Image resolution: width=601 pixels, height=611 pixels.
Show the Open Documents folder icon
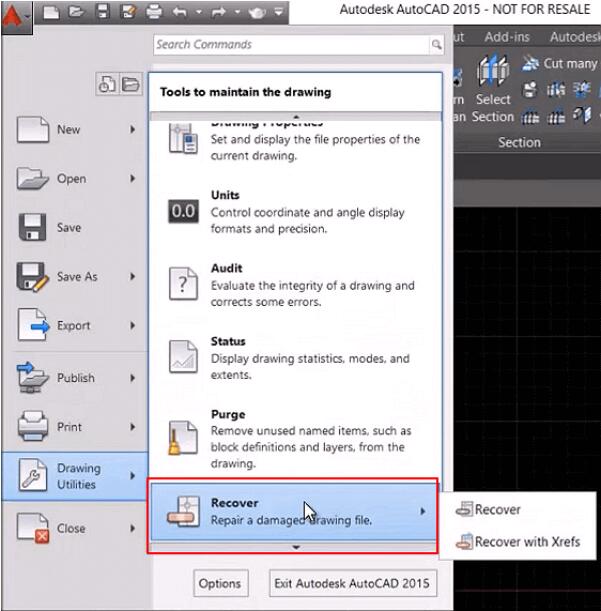[x=130, y=84]
